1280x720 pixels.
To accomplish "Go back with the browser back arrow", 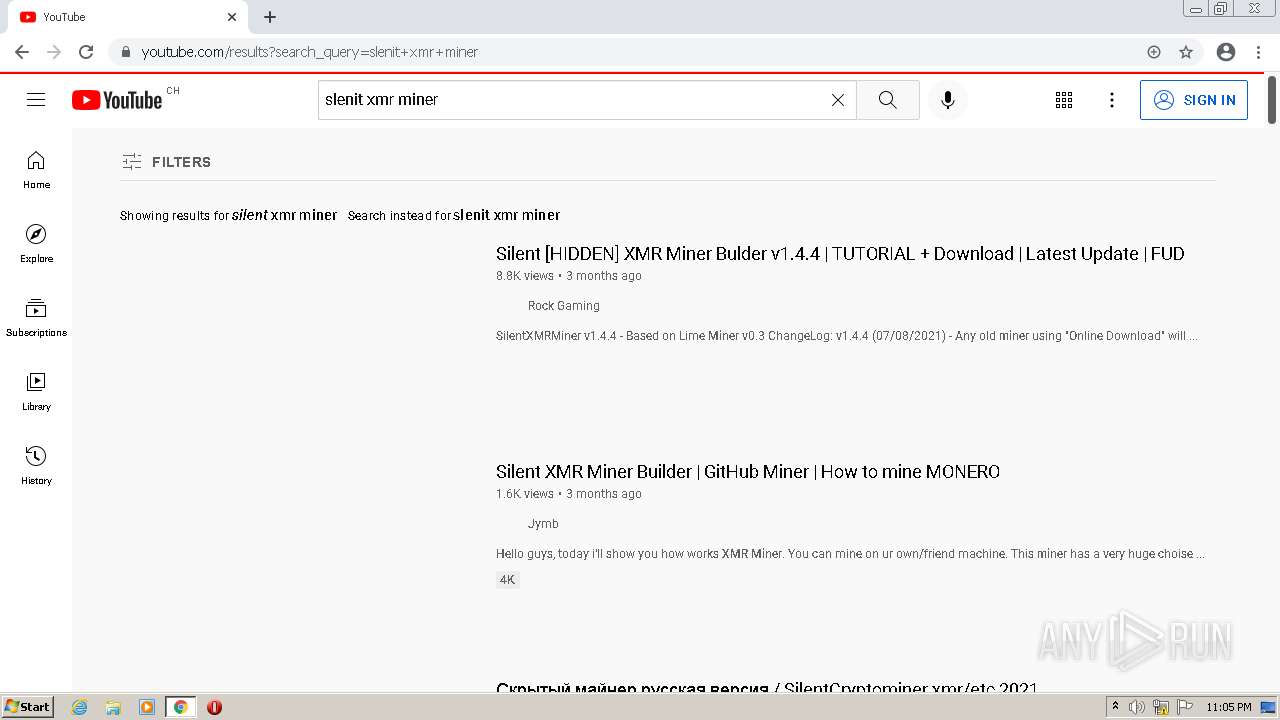I will coord(22,52).
